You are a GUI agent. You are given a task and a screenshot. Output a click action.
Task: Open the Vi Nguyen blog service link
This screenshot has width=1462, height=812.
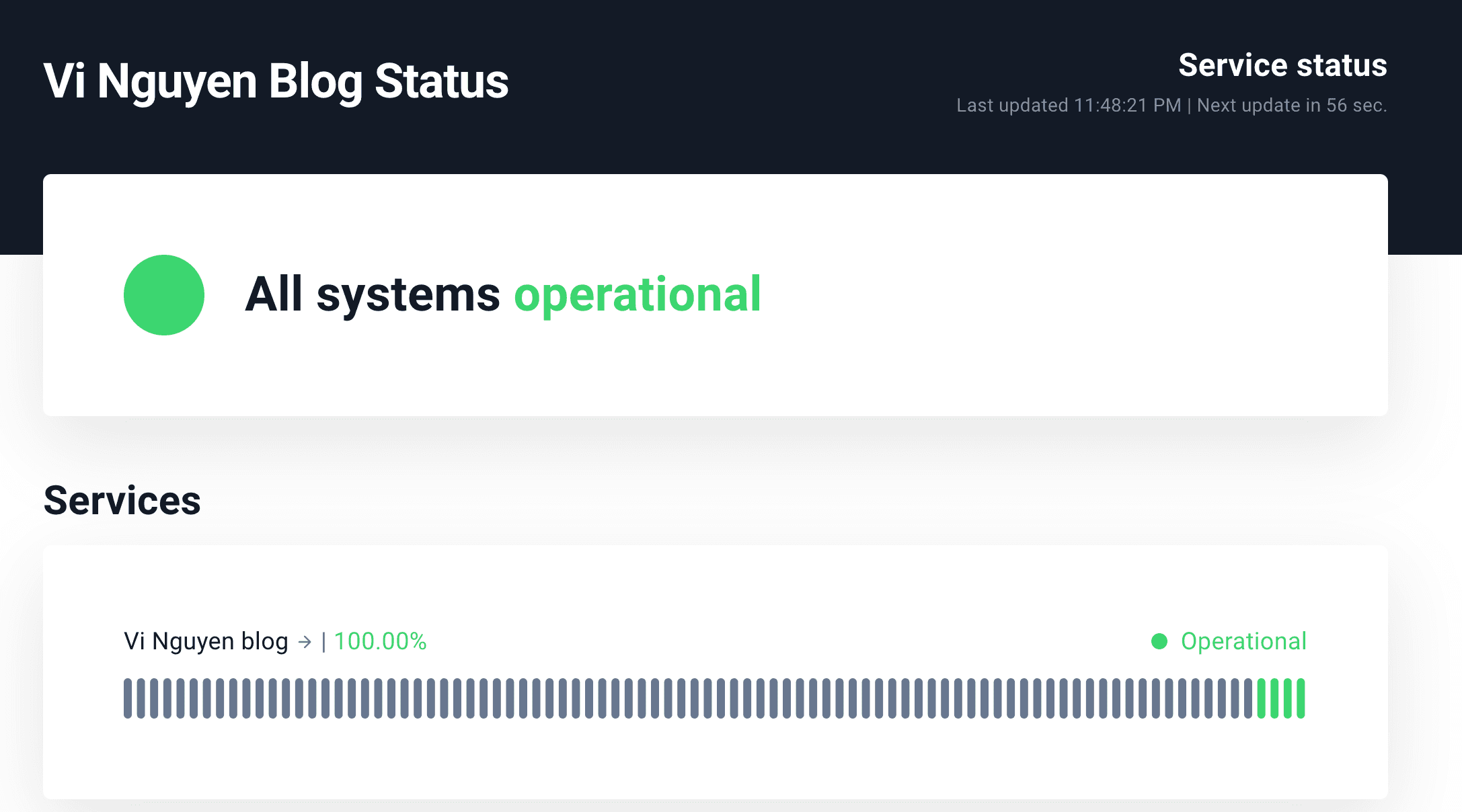tap(206, 641)
